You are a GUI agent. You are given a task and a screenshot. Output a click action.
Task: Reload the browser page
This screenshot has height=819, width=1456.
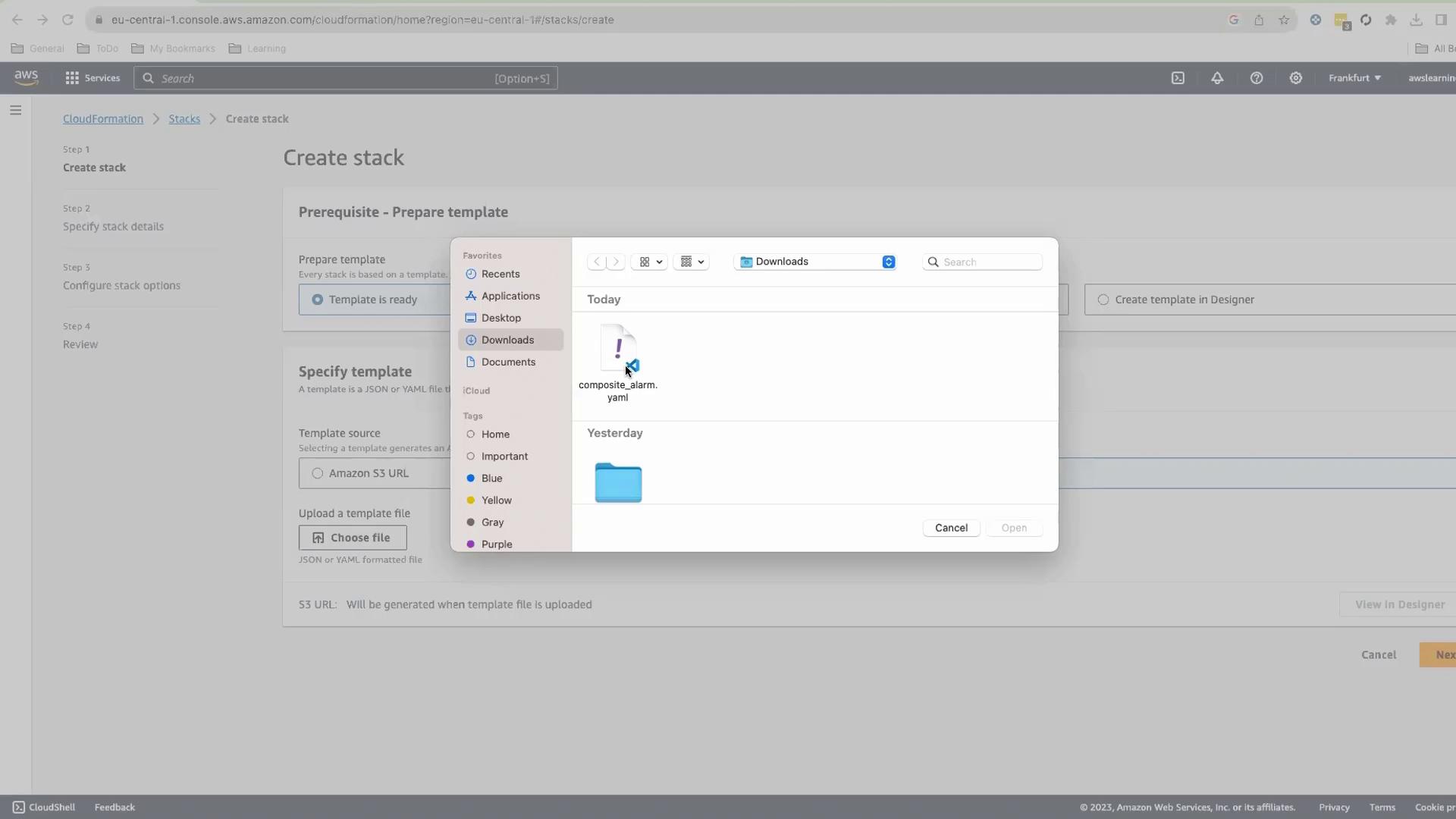(x=67, y=20)
